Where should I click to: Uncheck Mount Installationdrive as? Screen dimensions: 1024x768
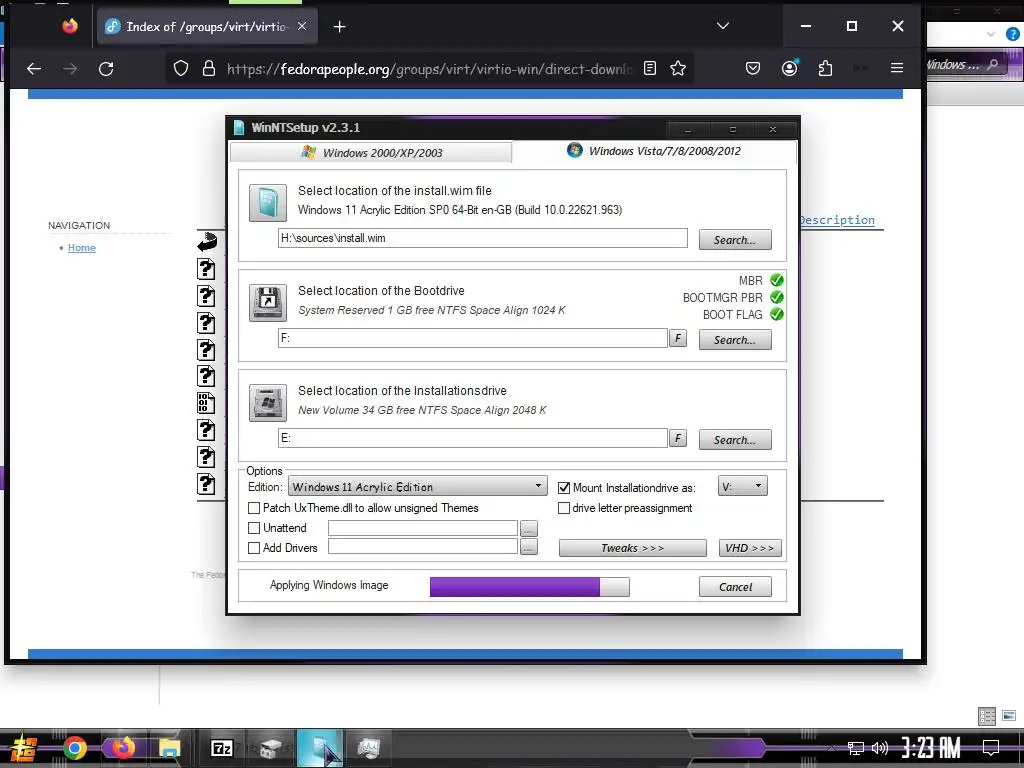point(564,488)
